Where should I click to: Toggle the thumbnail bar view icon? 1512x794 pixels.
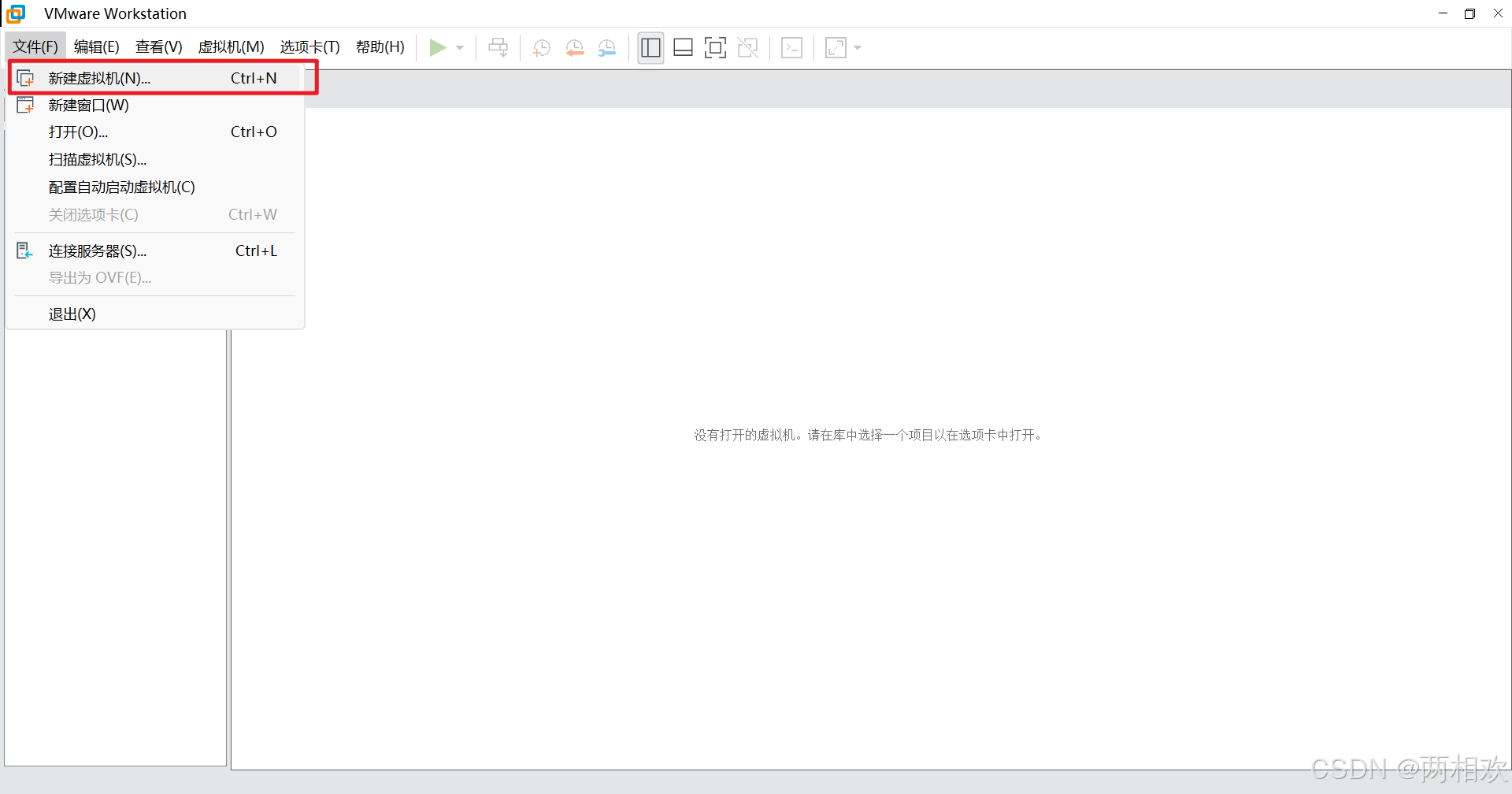pyautogui.click(x=683, y=48)
